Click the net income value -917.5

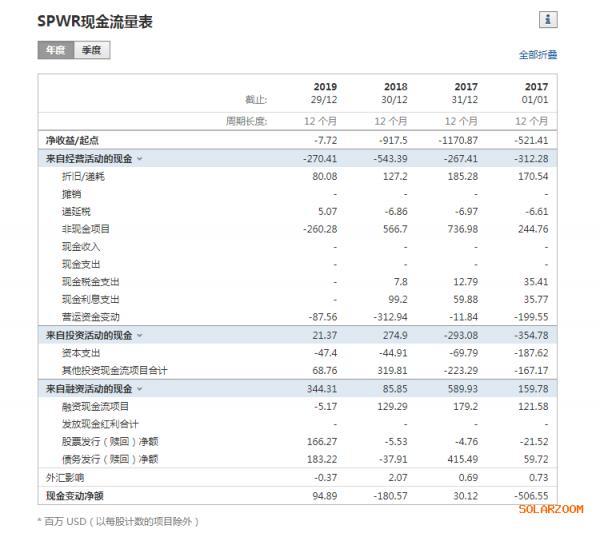tap(393, 140)
